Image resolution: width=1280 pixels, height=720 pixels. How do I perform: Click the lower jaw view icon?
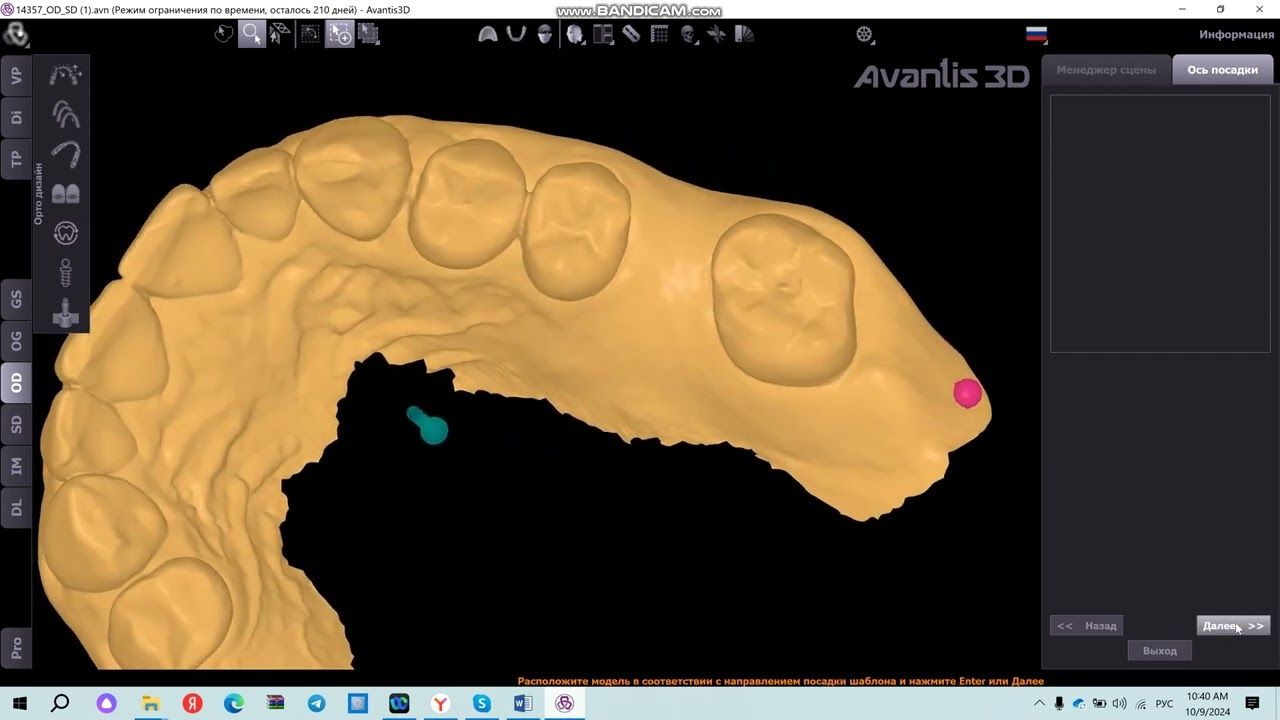pyautogui.click(x=516, y=34)
